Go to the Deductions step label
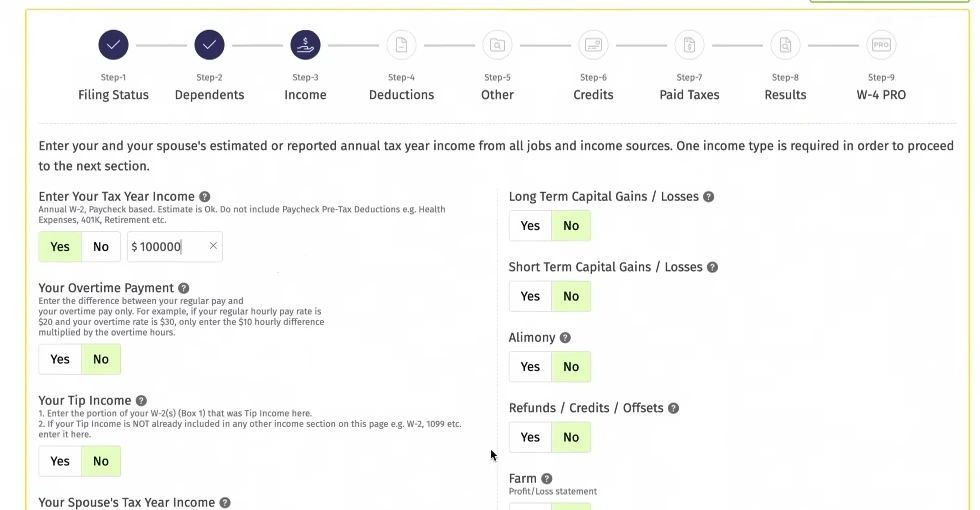 pos(401,95)
